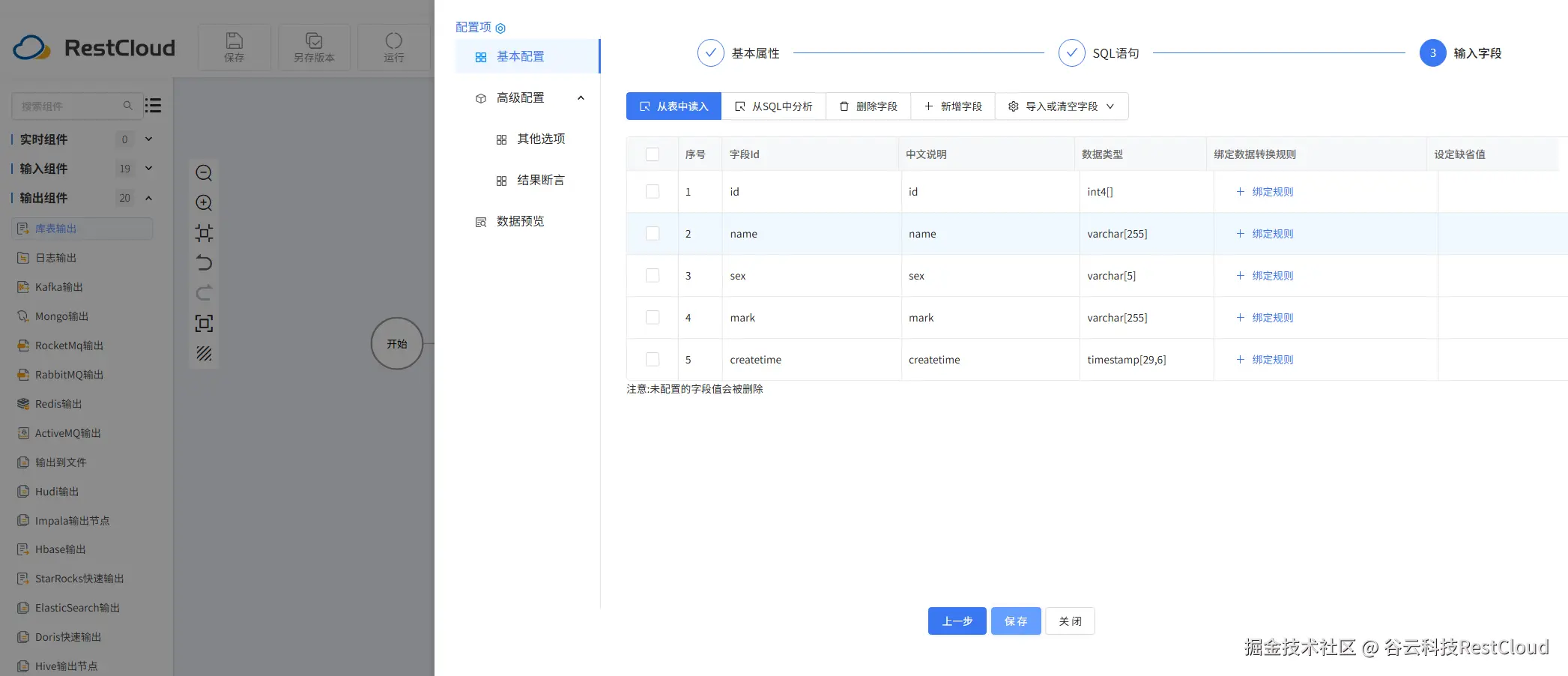Click the blue 保存 button in dialog
This screenshot has height=676, width=1568.
1016,621
